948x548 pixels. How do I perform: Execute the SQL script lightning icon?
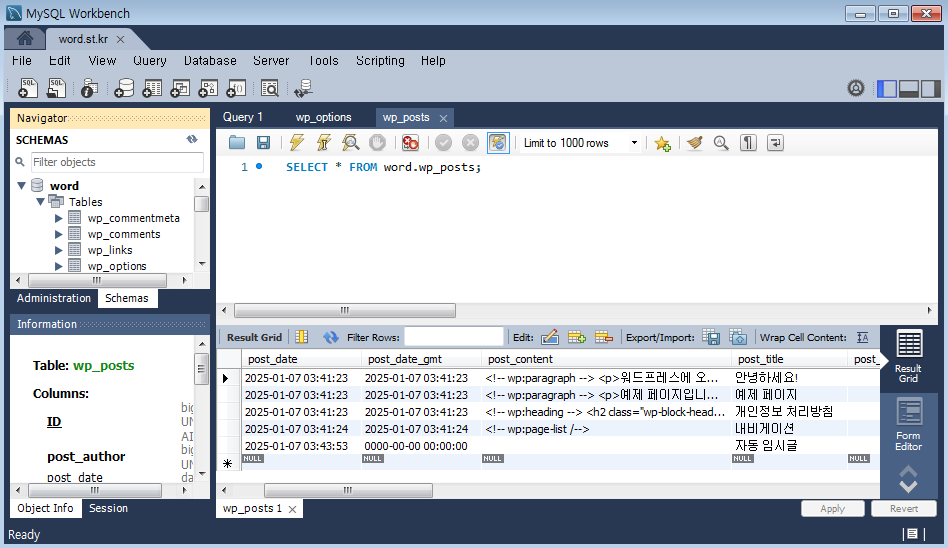click(296, 143)
